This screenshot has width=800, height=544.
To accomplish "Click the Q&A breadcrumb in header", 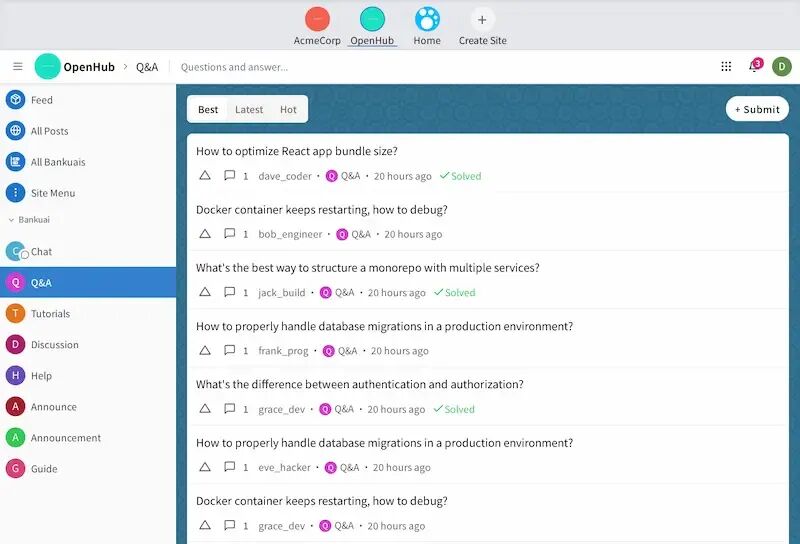I will [147, 67].
